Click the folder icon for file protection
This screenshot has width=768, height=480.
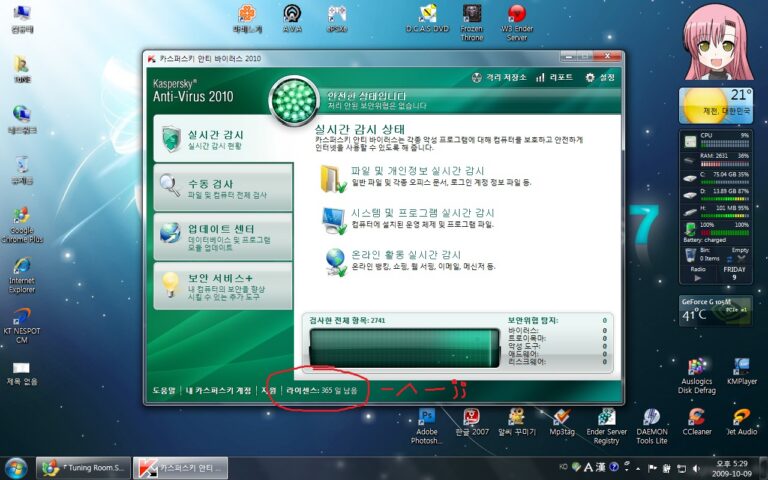click(x=333, y=179)
